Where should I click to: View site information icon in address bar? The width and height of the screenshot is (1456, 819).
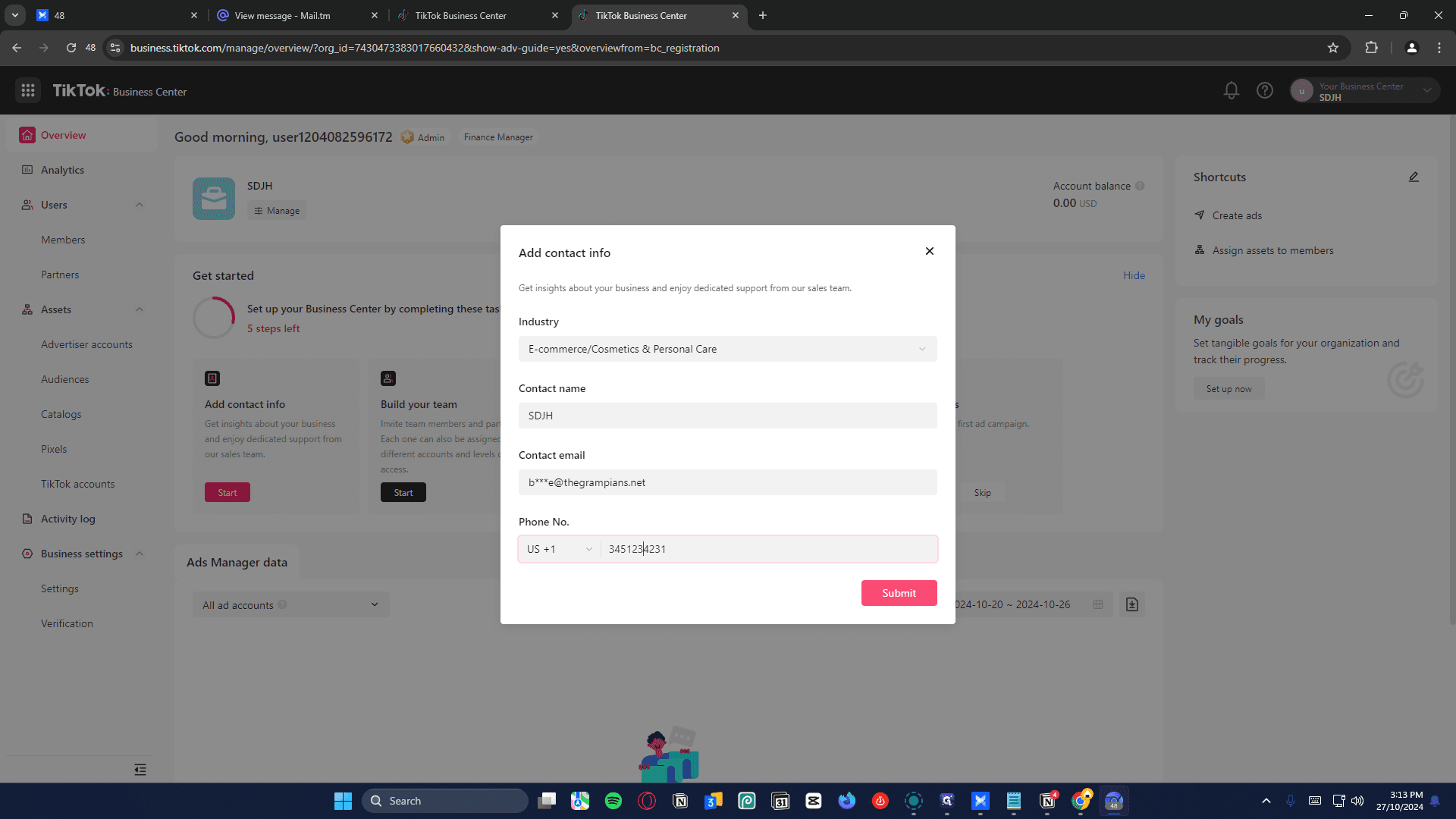tap(115, 48)
